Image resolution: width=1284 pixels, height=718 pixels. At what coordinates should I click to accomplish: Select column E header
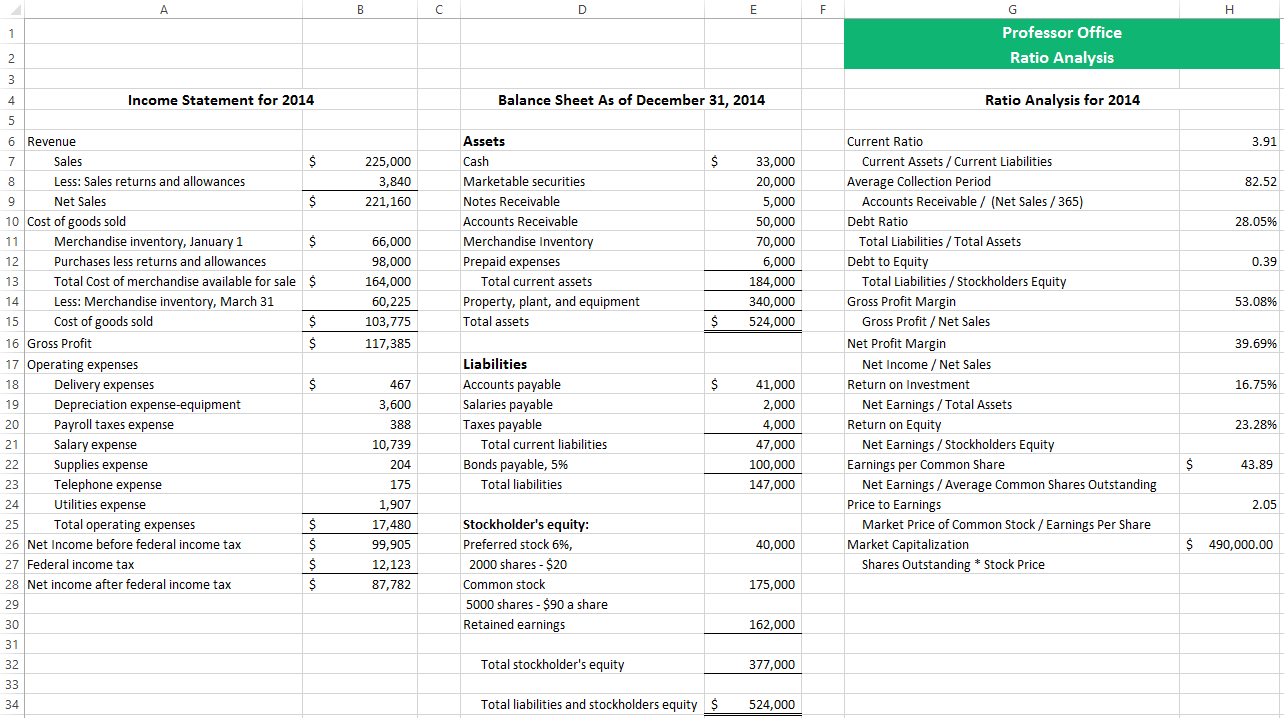tap(753, 9)
